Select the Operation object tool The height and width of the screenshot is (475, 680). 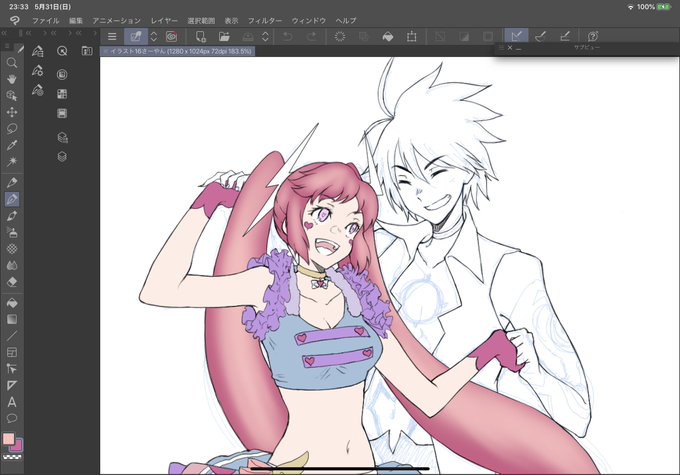[12, 95]
